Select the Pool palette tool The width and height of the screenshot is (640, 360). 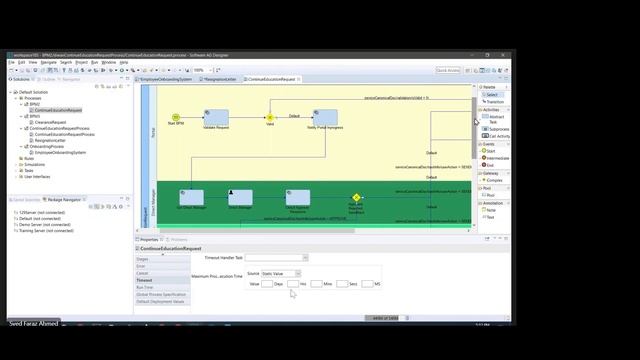[x=489, y=195]
